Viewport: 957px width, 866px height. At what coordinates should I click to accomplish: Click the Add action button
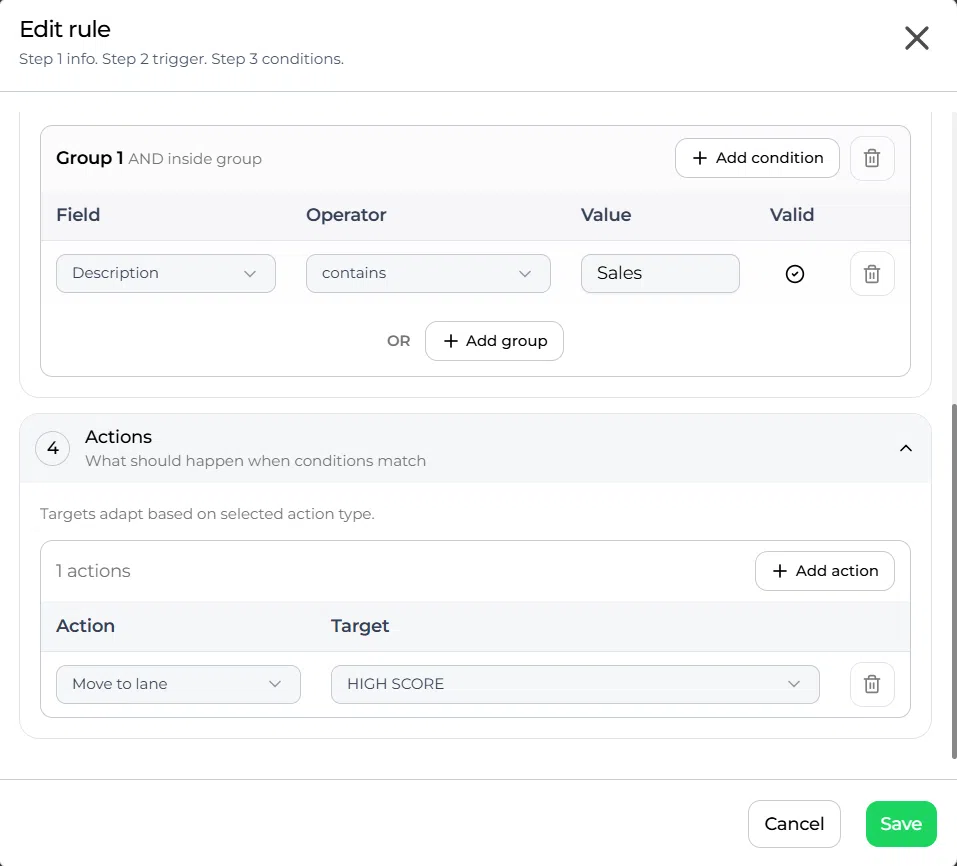[825, 571]
